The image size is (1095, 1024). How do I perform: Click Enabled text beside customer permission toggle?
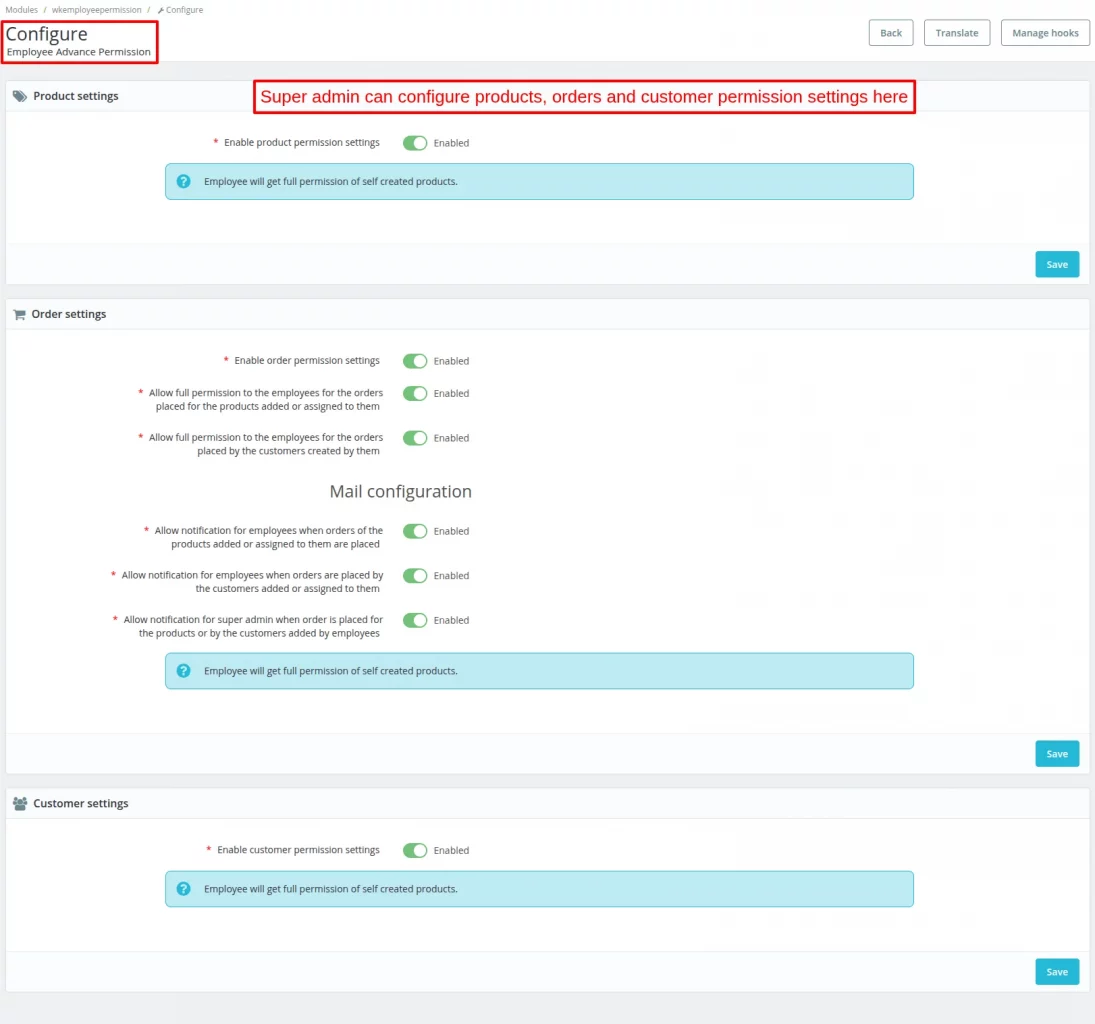451,851
